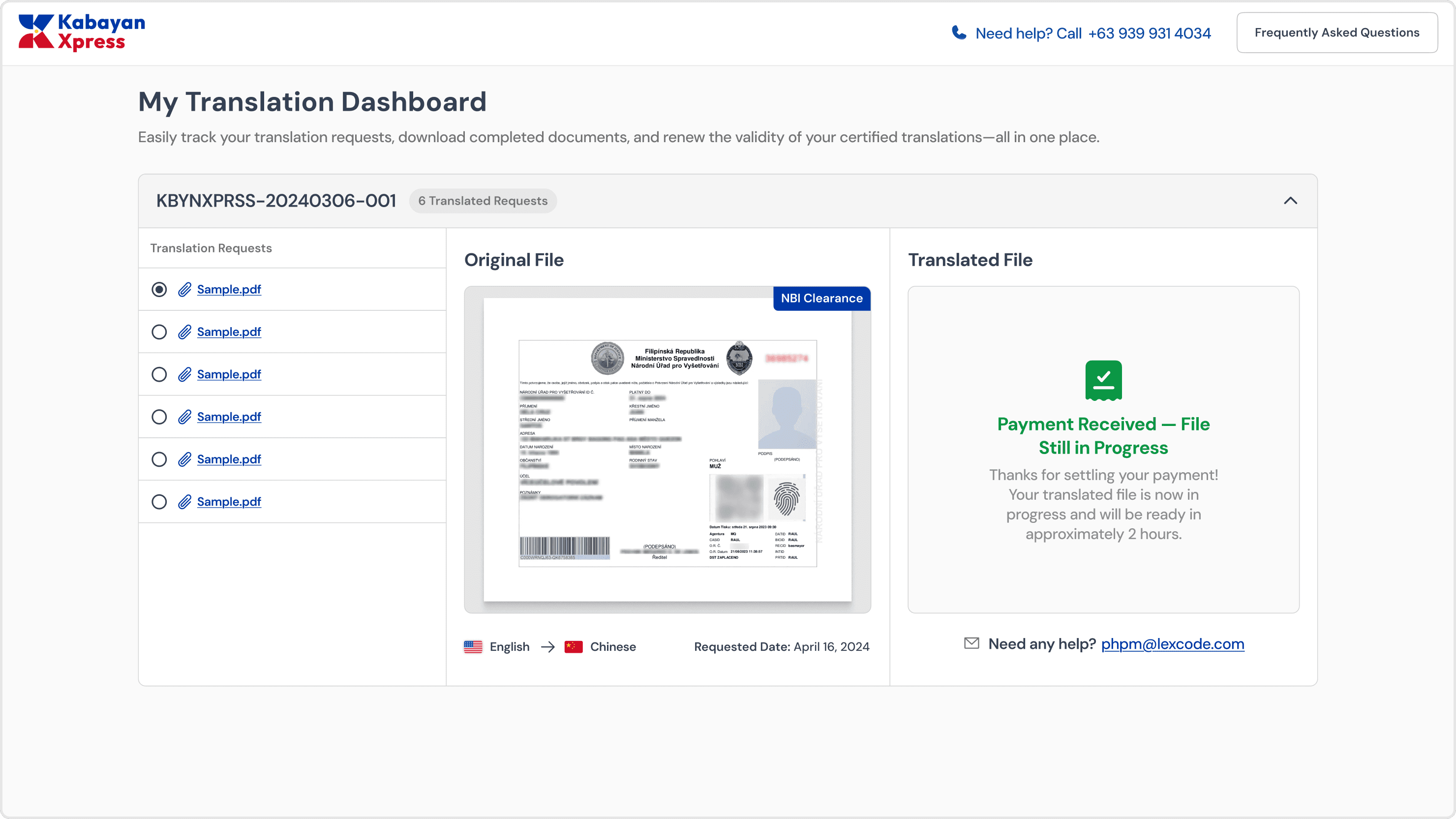Viewport: 1456px width, 819px height.
Task: Click the paperclip icon on the last Sample.pdf
Action: (x=184, y=502)
